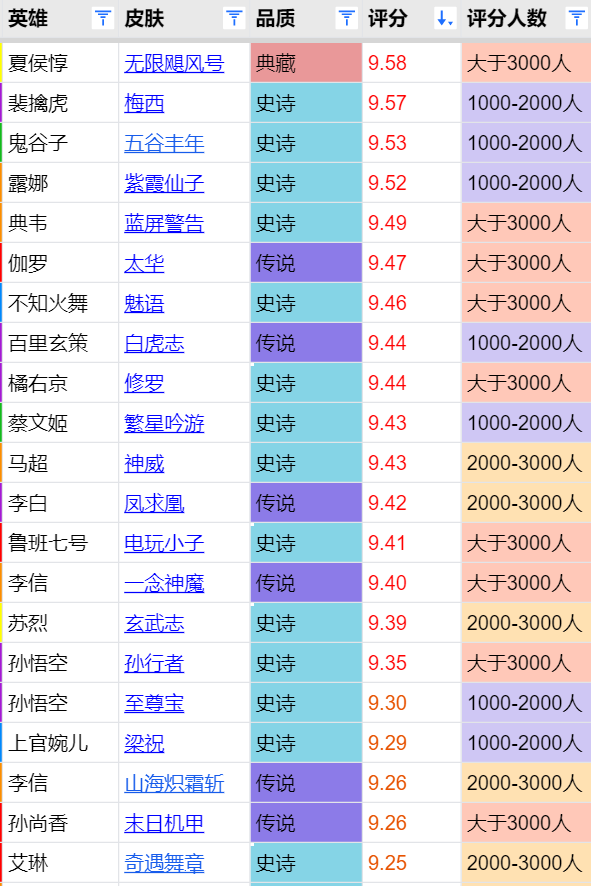Viewport: 591px width, 886px height.
Task: Select the 夏侯惇 hero cell
Action: [x=60, y=63]
